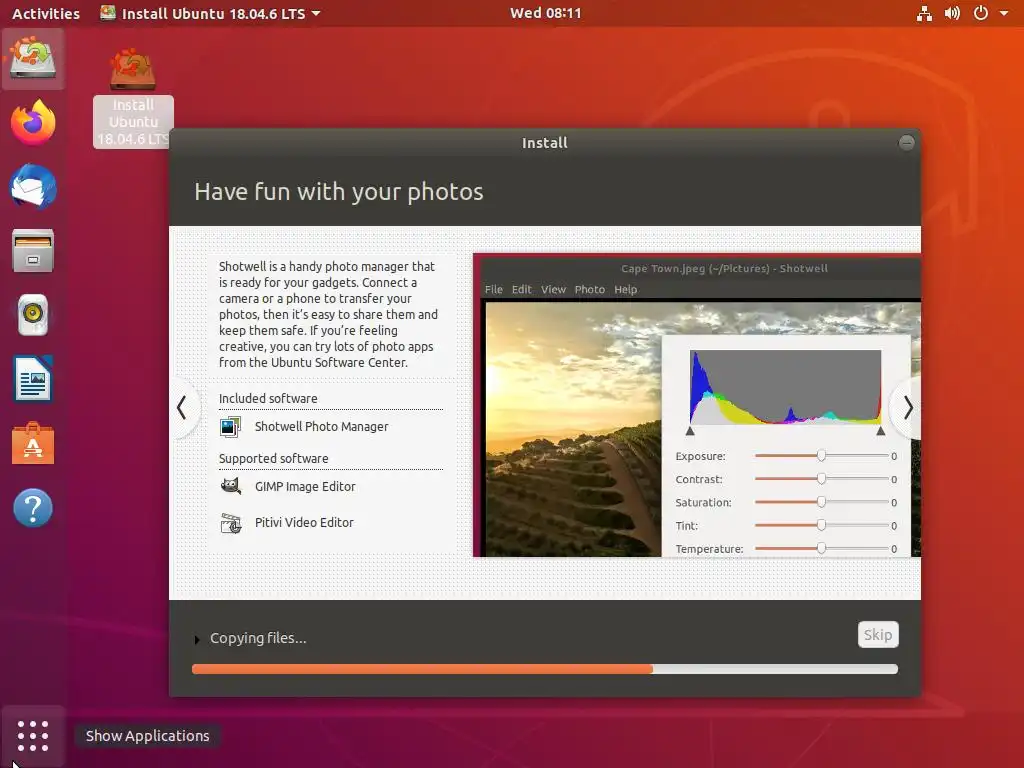Click the 'Shotwell Photo Manager' label
Screen dimensions: 1024x768
[321, 426]
